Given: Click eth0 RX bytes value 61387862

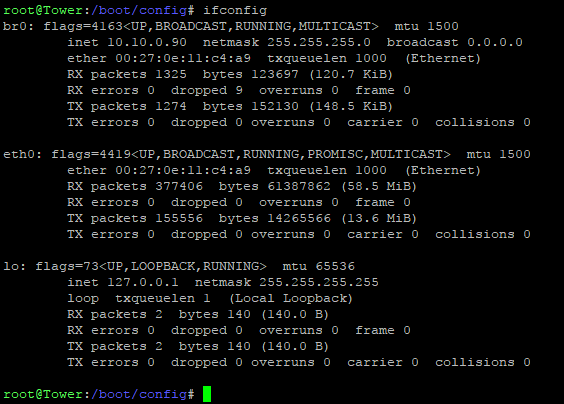Looking at the screenshot, I should tap(299, 186).
